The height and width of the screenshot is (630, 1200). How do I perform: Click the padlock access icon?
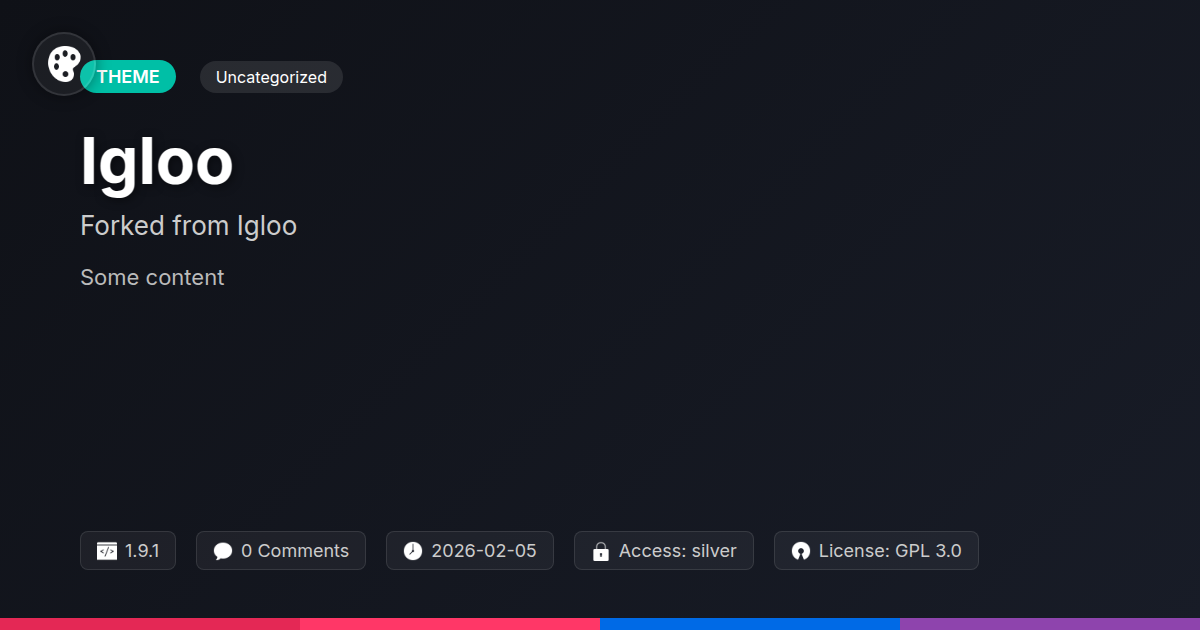[601, 551]
